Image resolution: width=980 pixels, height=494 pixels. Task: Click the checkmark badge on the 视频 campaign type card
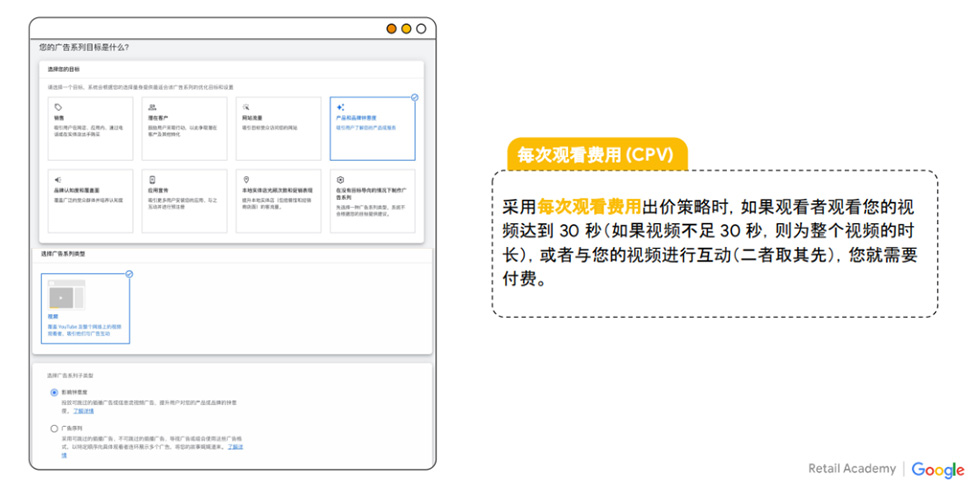point(129,273)
